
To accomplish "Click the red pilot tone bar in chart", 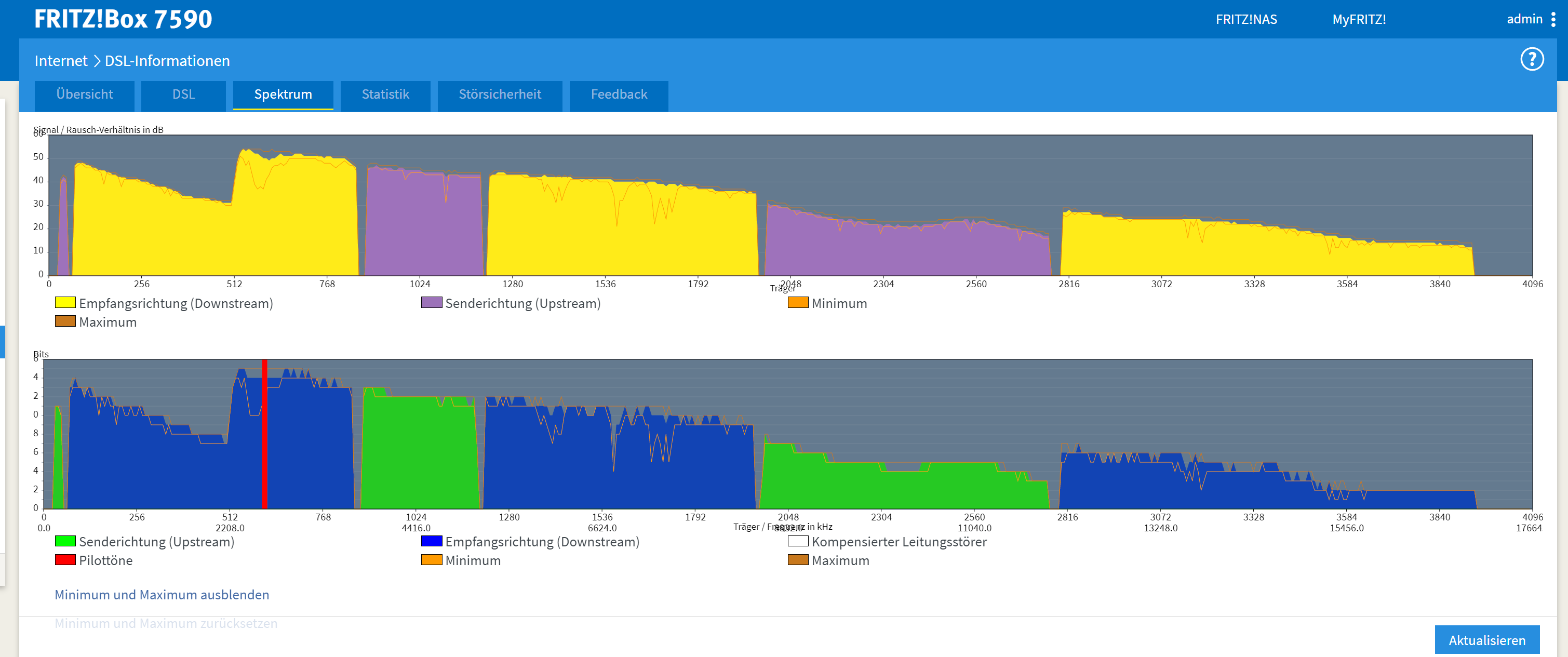I will coord(265,434).
